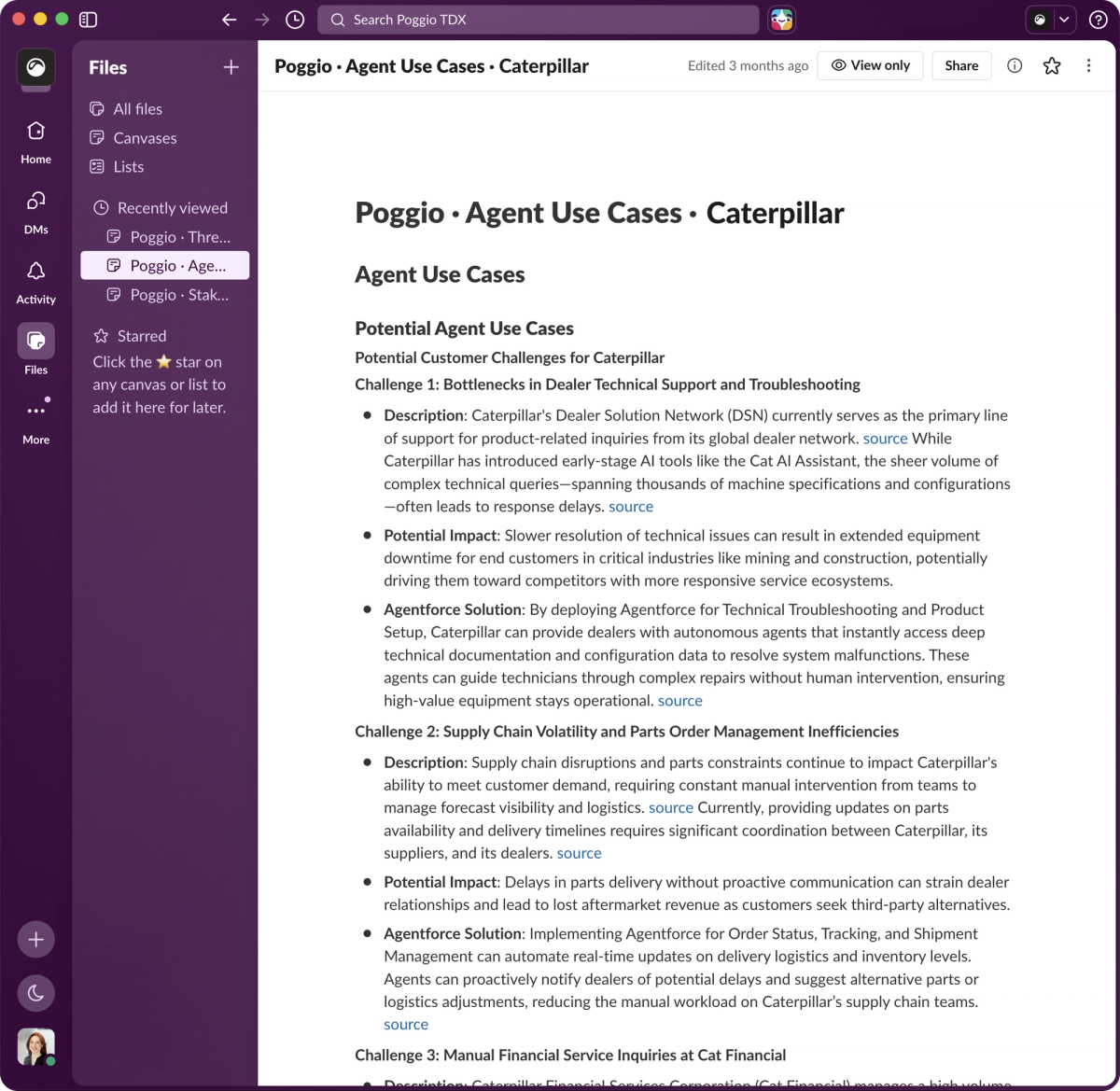Open the colorful Slackbot icon beside search
This screenshot has height=1091, width=1120.
tap(782, 20)
